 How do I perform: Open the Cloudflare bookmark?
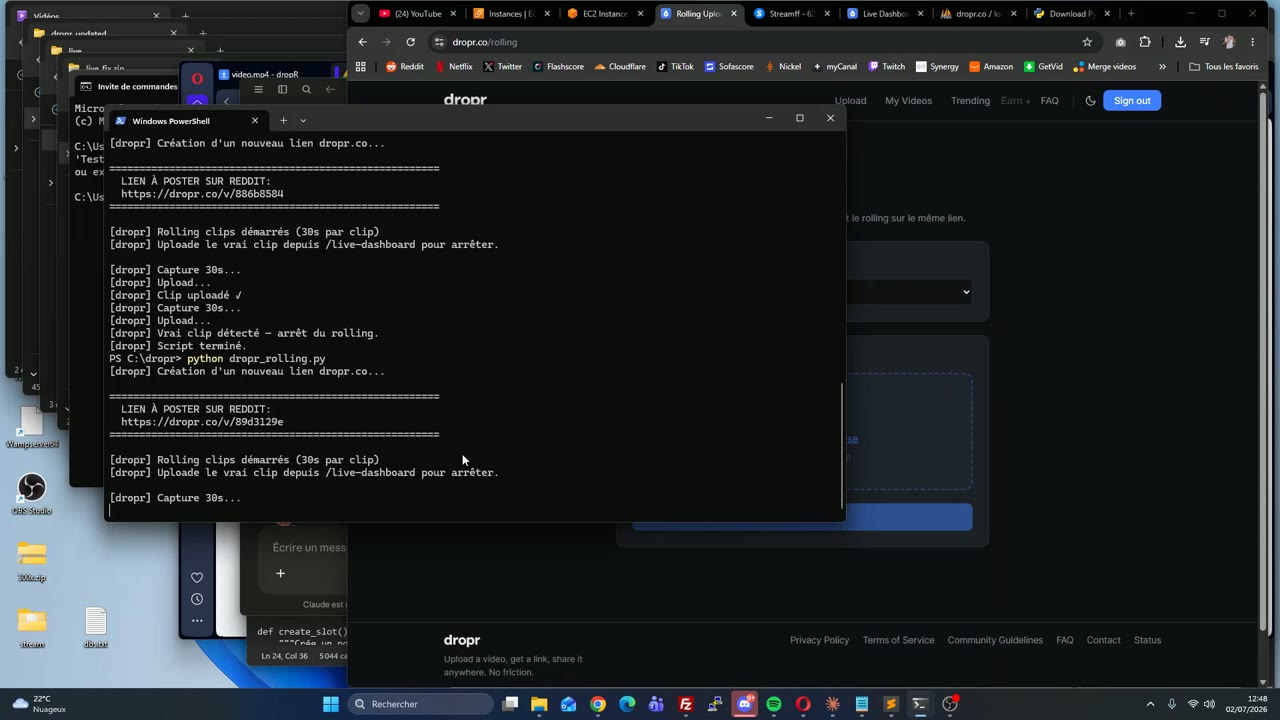point(620,67)
